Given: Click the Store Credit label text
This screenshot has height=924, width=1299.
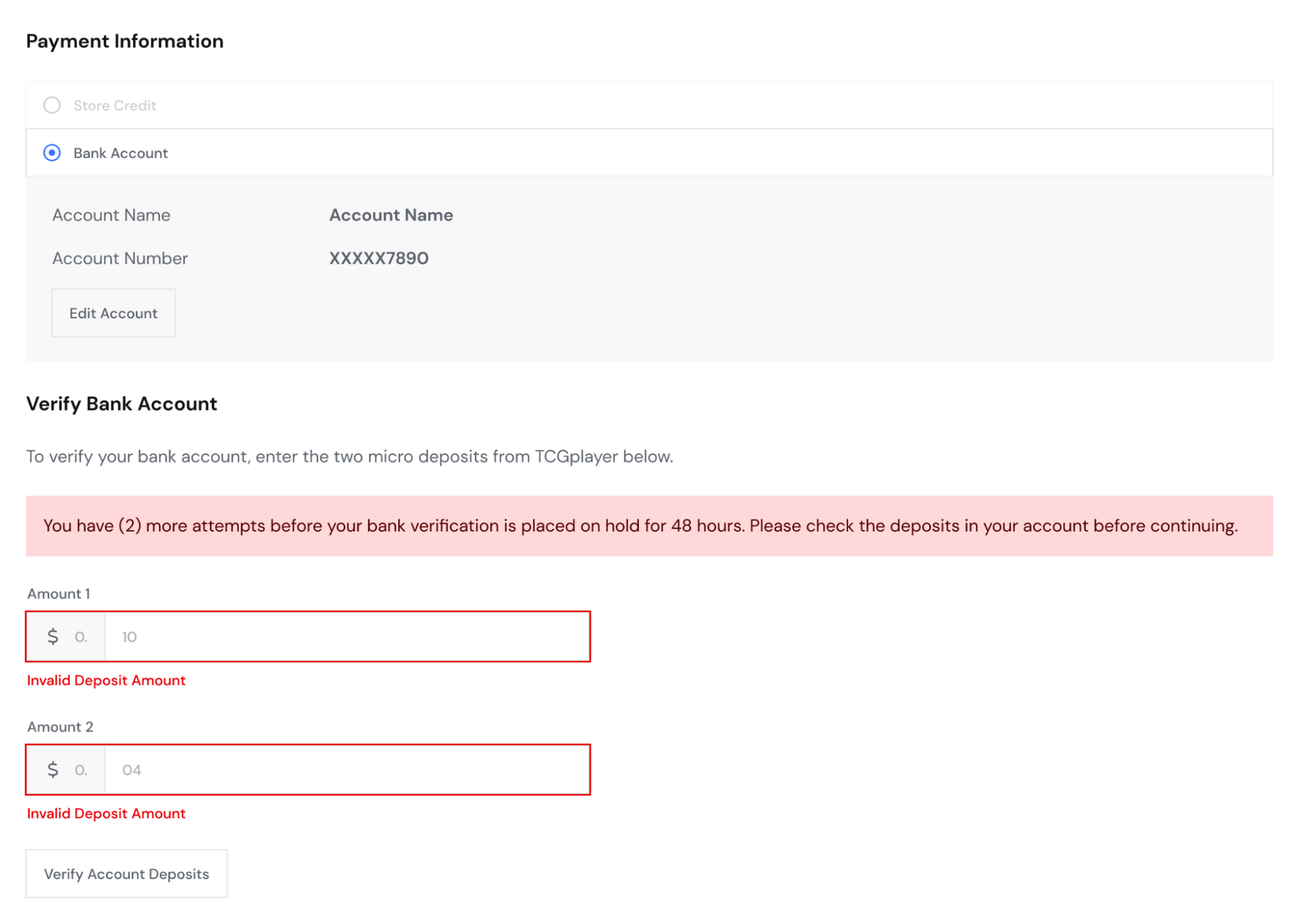Looking at the screenshot, I should tap(115, 105).
